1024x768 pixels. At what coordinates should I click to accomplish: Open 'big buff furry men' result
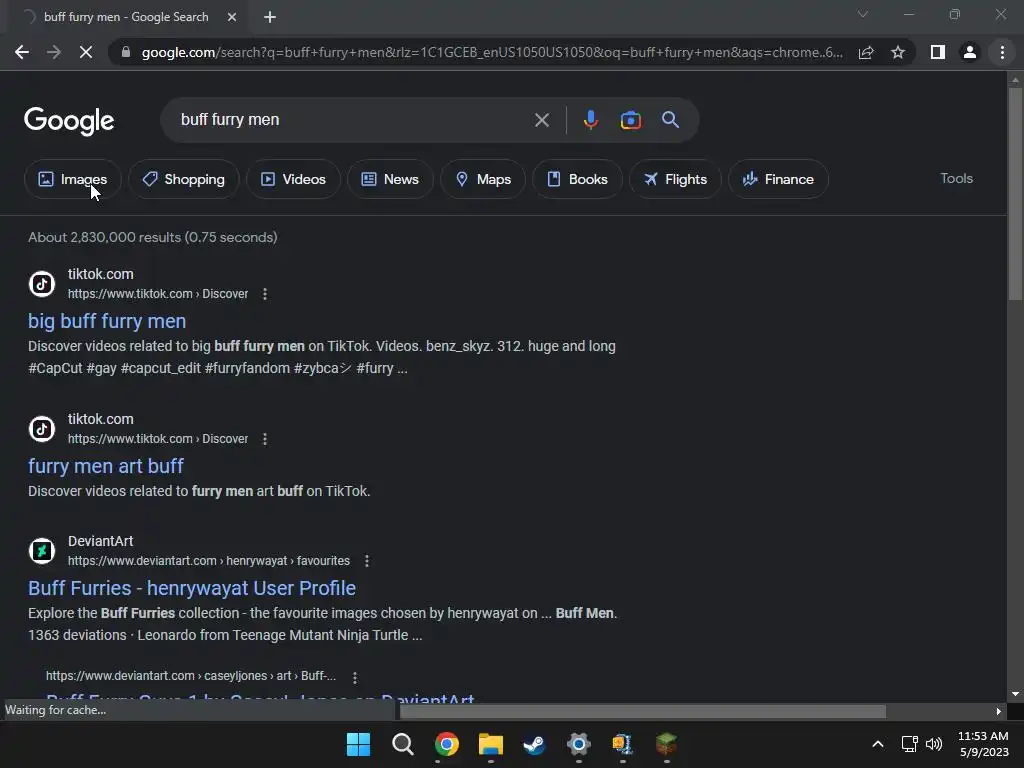[107, 321]
